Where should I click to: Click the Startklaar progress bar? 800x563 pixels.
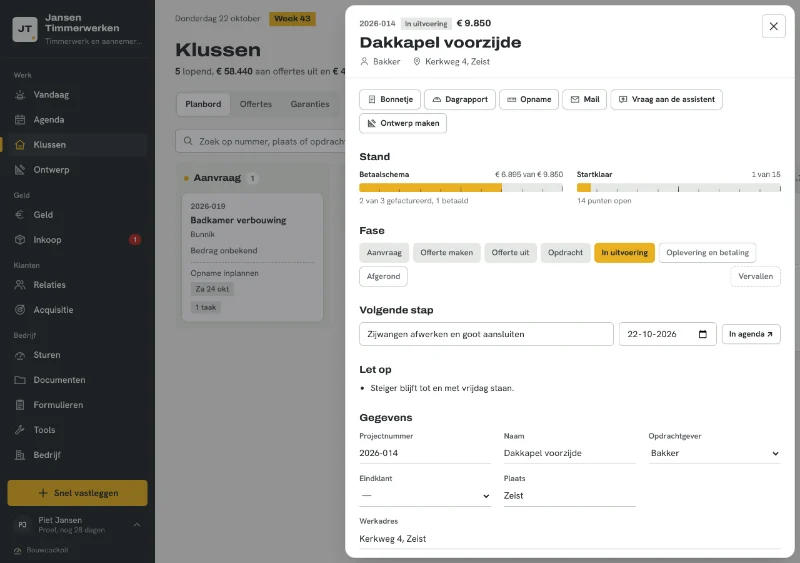(679, 188)
